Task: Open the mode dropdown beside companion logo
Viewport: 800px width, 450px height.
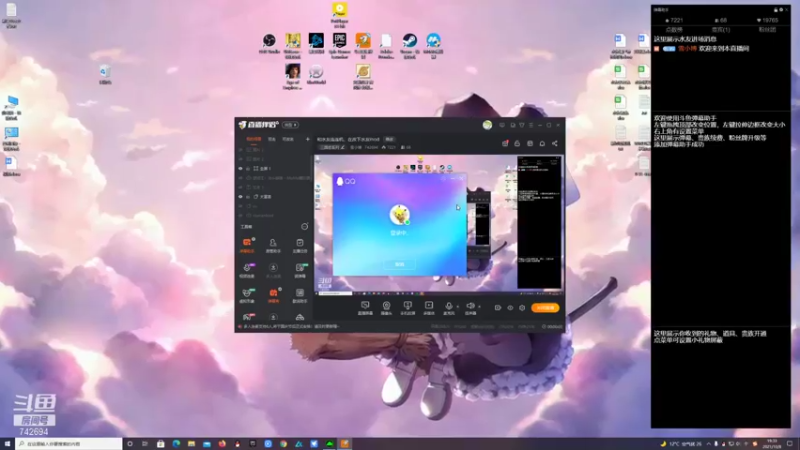Action: click(290, 125)
